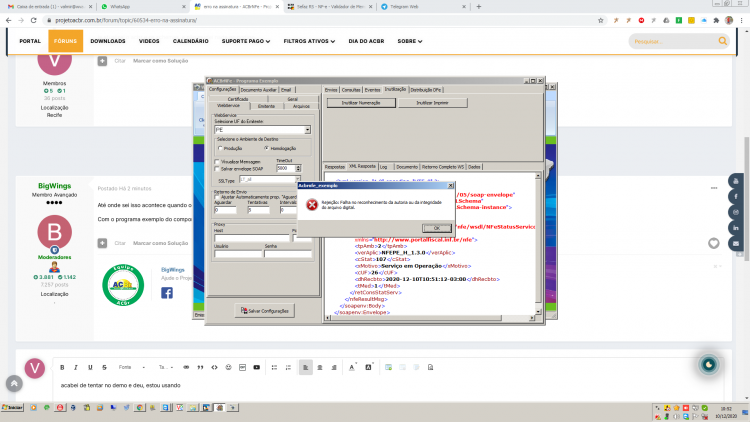Click the Facebook icon in BigWings' signature
Image resolution: width=750 pixels, height=422 pixels.
(167, 293)
